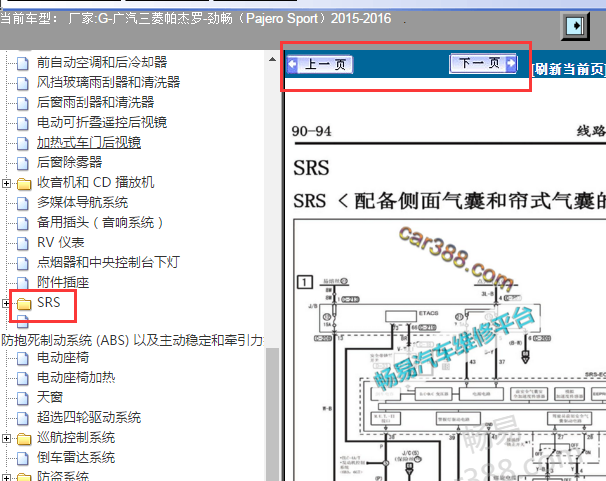Expand the 防盗系统 folder node
Screen dimensions: 606x481
(6, 478)
